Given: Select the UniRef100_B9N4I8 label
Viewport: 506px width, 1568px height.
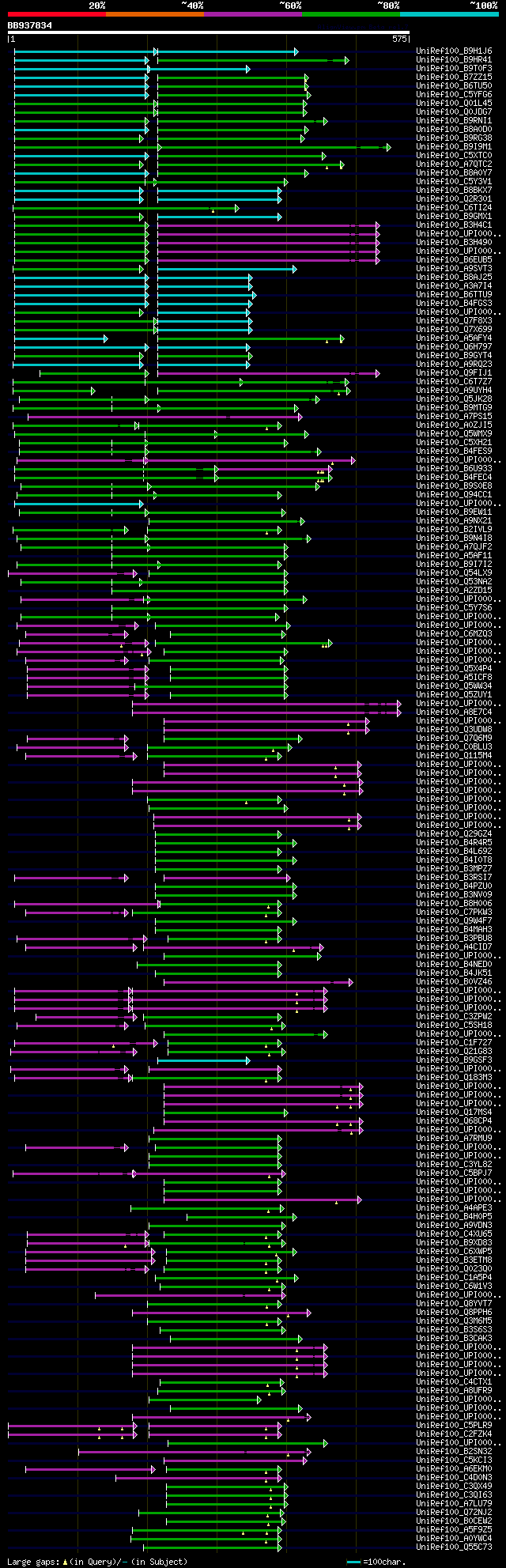Looking at the screenshot, I should click(454, 538).
